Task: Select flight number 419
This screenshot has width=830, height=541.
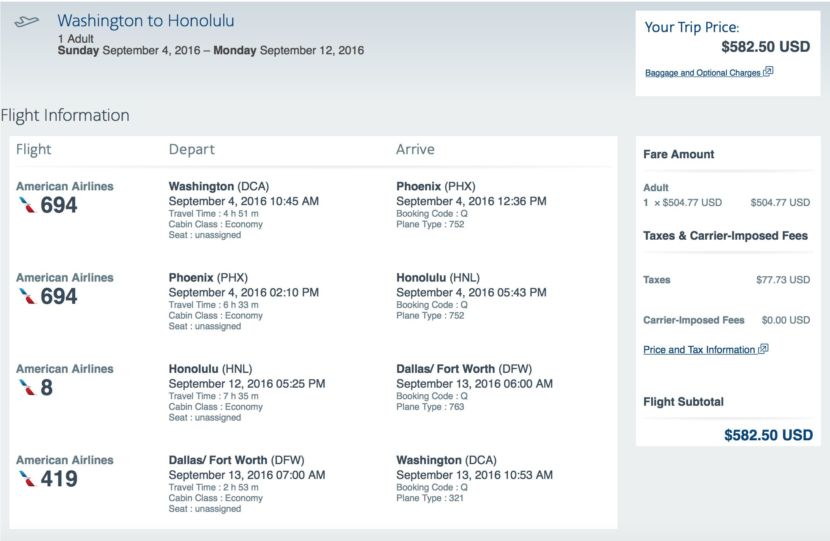Action: (x=59, y=479)
